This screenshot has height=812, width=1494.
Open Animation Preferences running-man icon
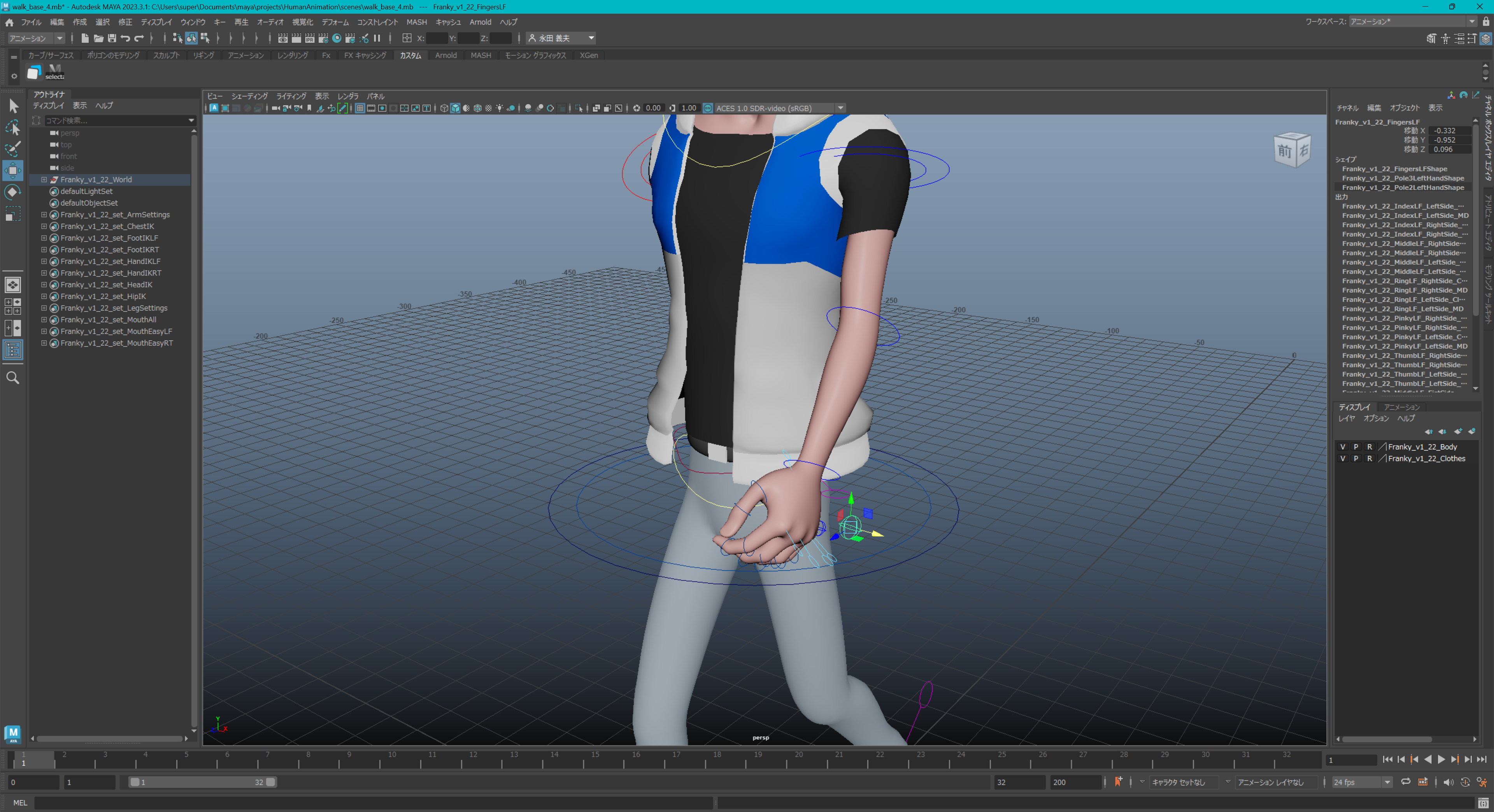point(1482,782)
